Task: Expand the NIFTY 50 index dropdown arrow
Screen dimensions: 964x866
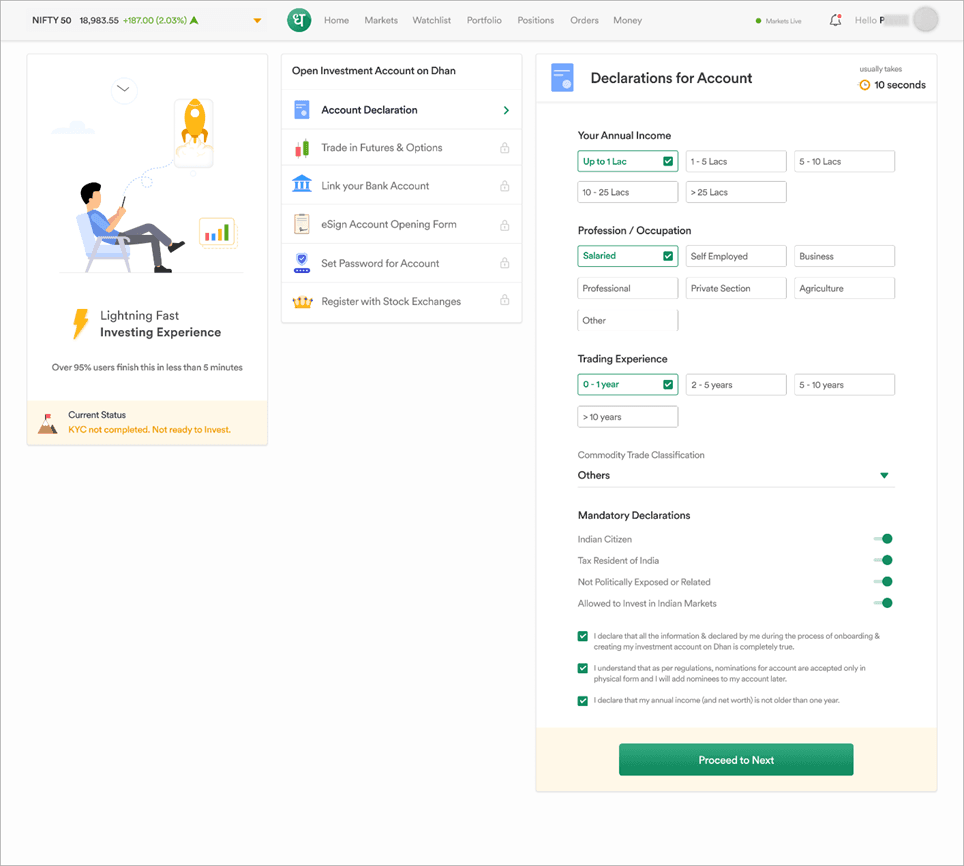Action: [x=257, y=21]
